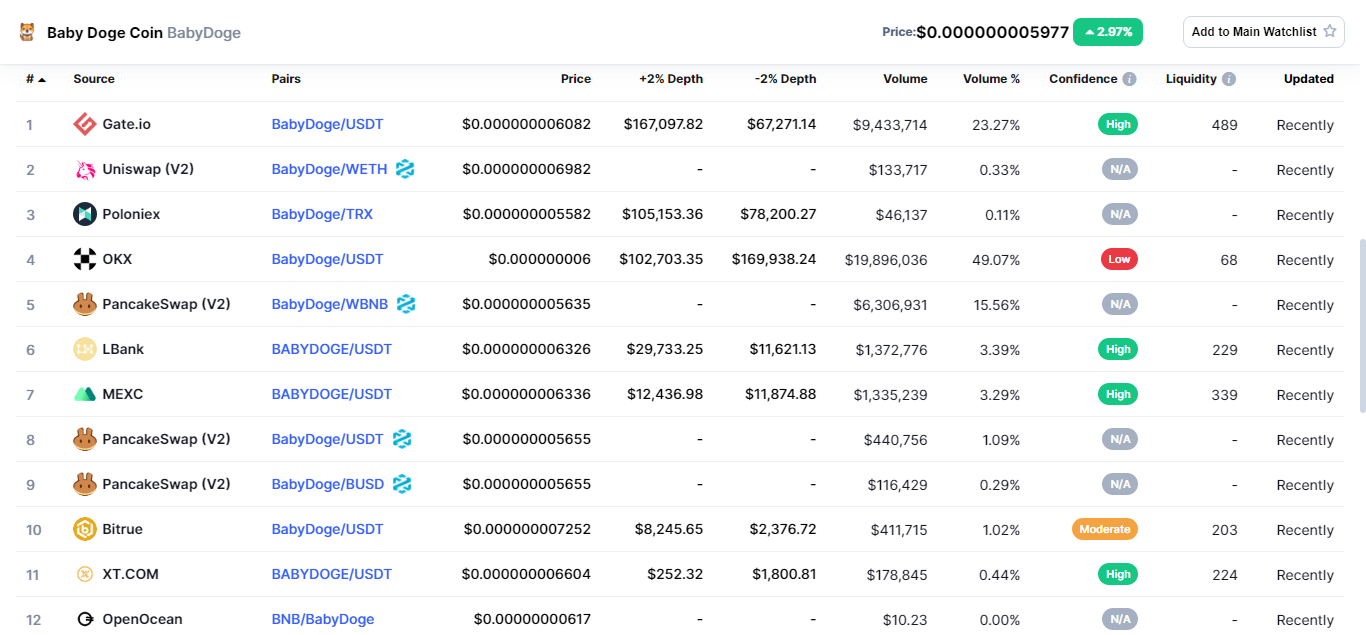Click the Baby Doge Coin logo icon
1366x635 pixels.
click(28, 32)
